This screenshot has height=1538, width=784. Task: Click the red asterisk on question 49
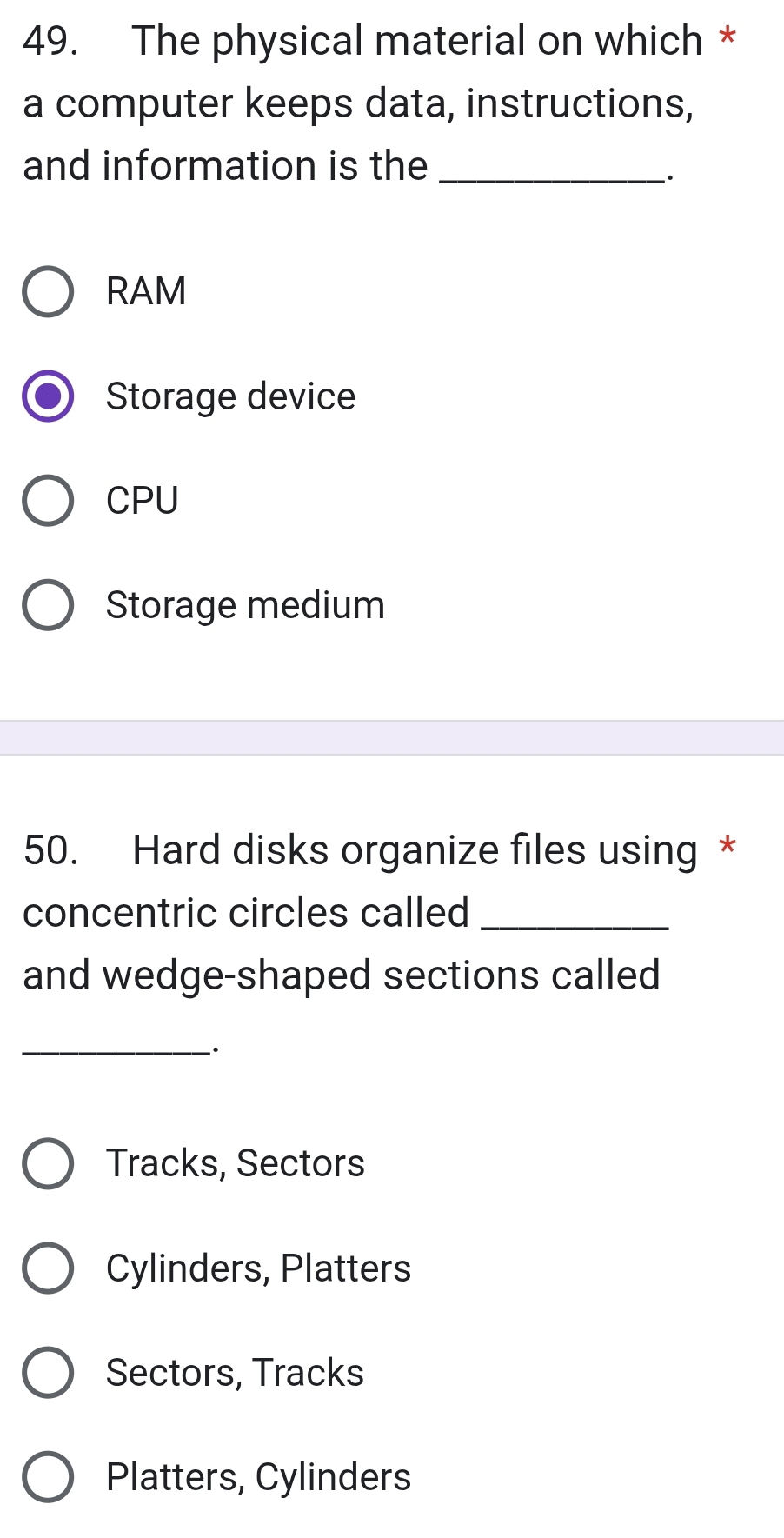pos(728,38)
